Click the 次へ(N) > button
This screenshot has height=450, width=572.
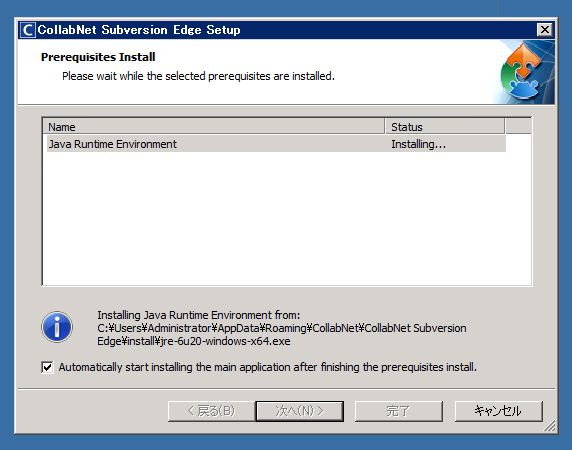point(299,411)
